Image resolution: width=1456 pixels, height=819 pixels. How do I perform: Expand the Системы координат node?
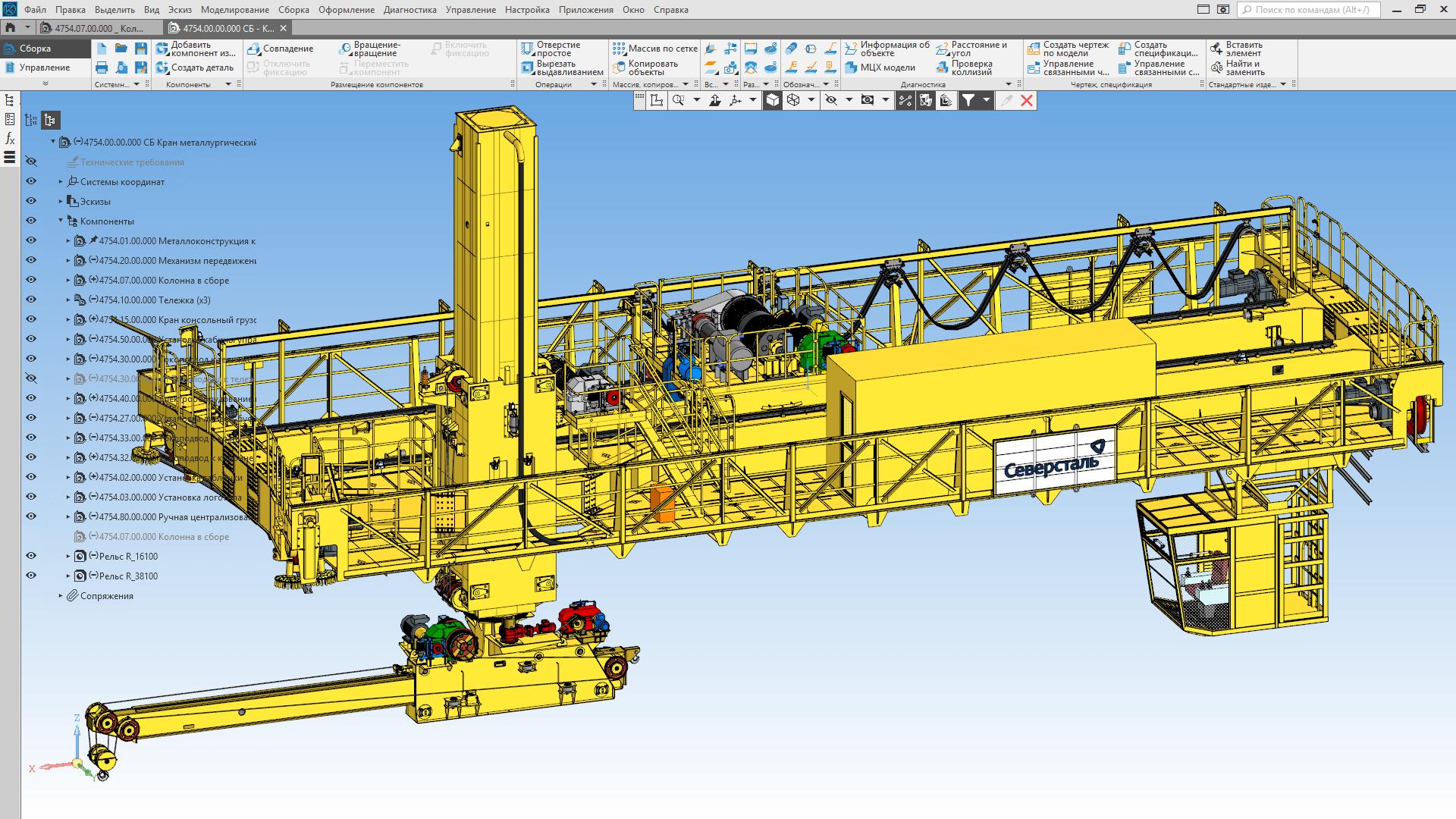[61, 182]
